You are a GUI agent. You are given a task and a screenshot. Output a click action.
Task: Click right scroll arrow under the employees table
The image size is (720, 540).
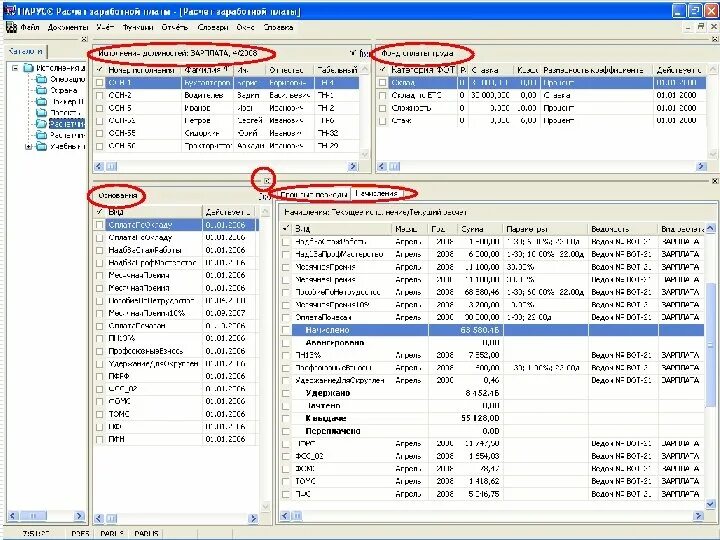click(x=353, y=166)
